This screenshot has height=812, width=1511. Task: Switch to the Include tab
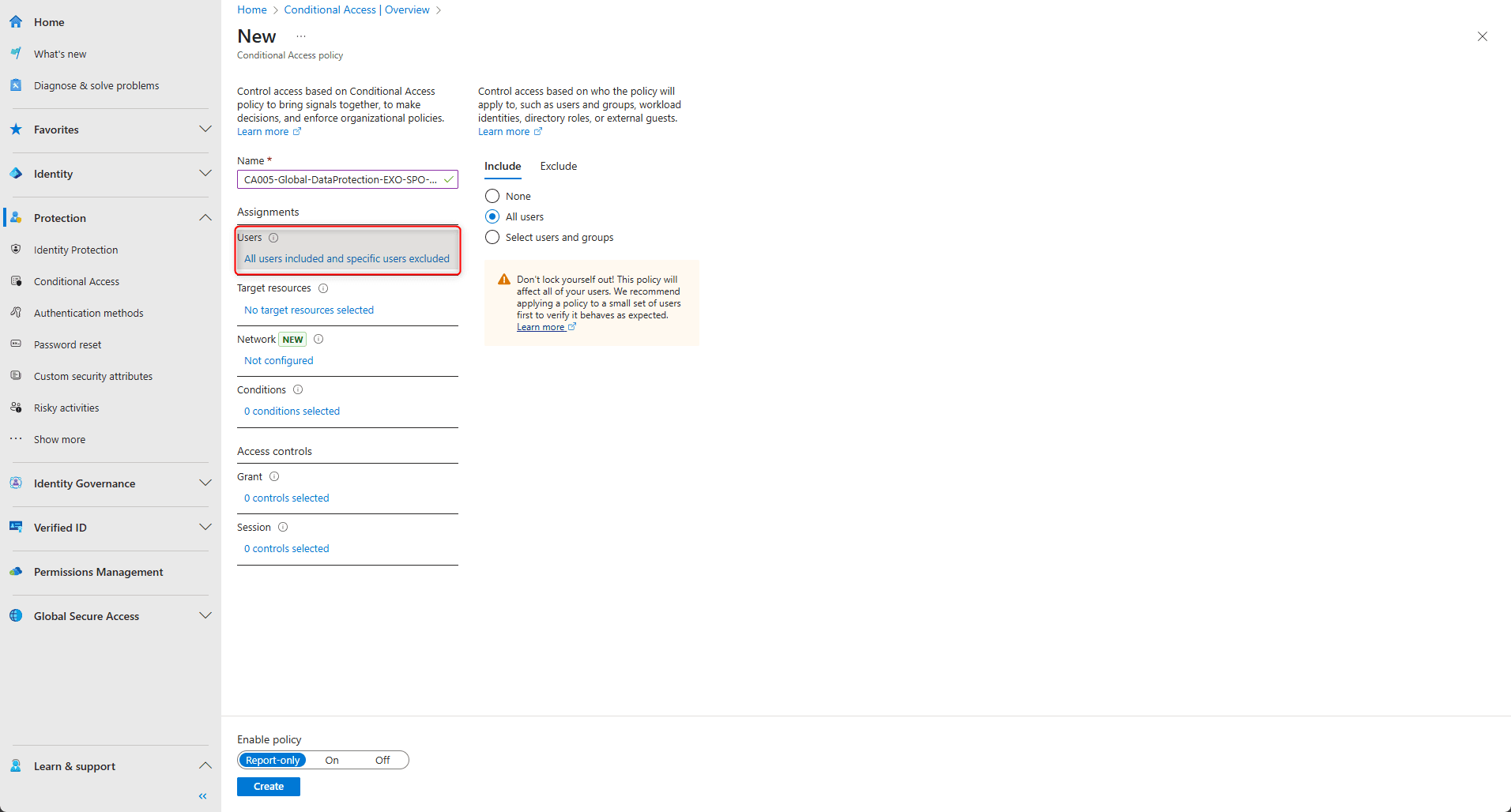pyautogui.click(x=503, y=167)
